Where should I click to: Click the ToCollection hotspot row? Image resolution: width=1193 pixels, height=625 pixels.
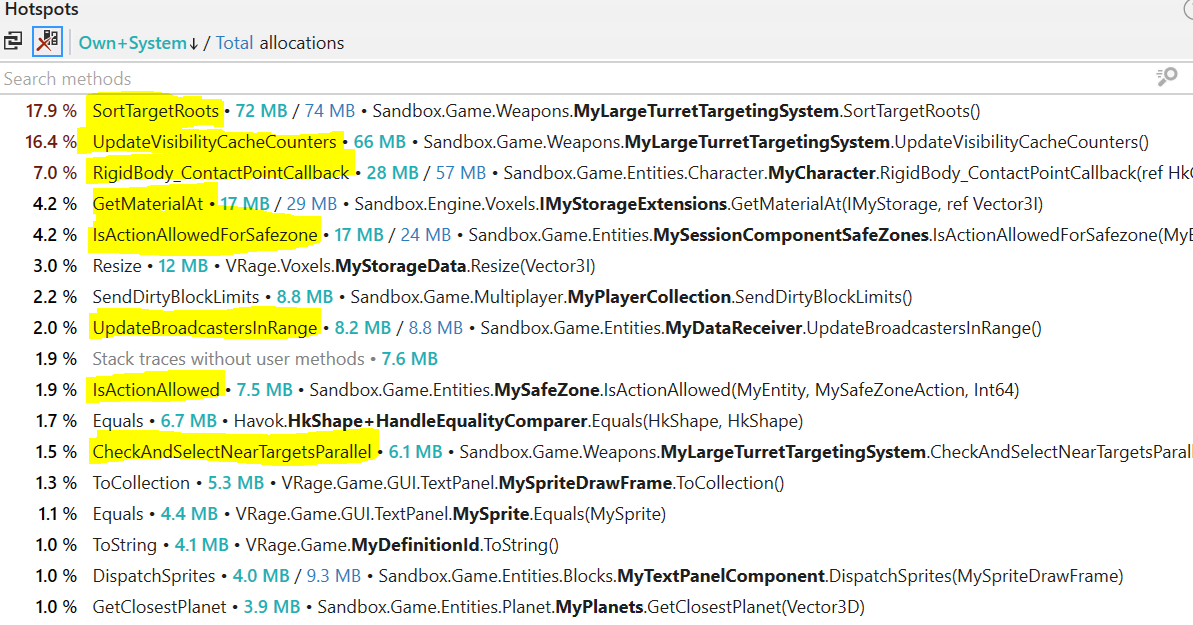141,483
